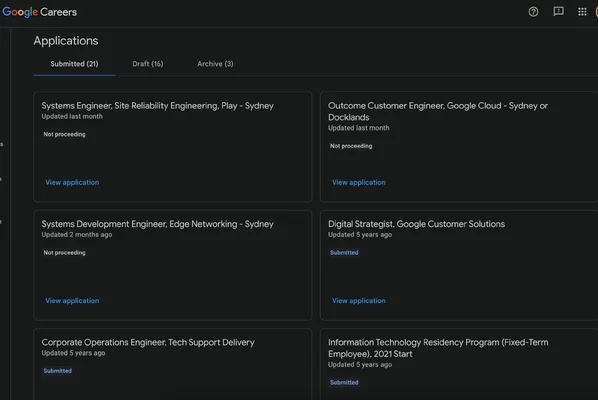Viewport: 598px width, 400px height.
Task: View application for Outcome Customer Engineer
Action: tap(358, 183)
